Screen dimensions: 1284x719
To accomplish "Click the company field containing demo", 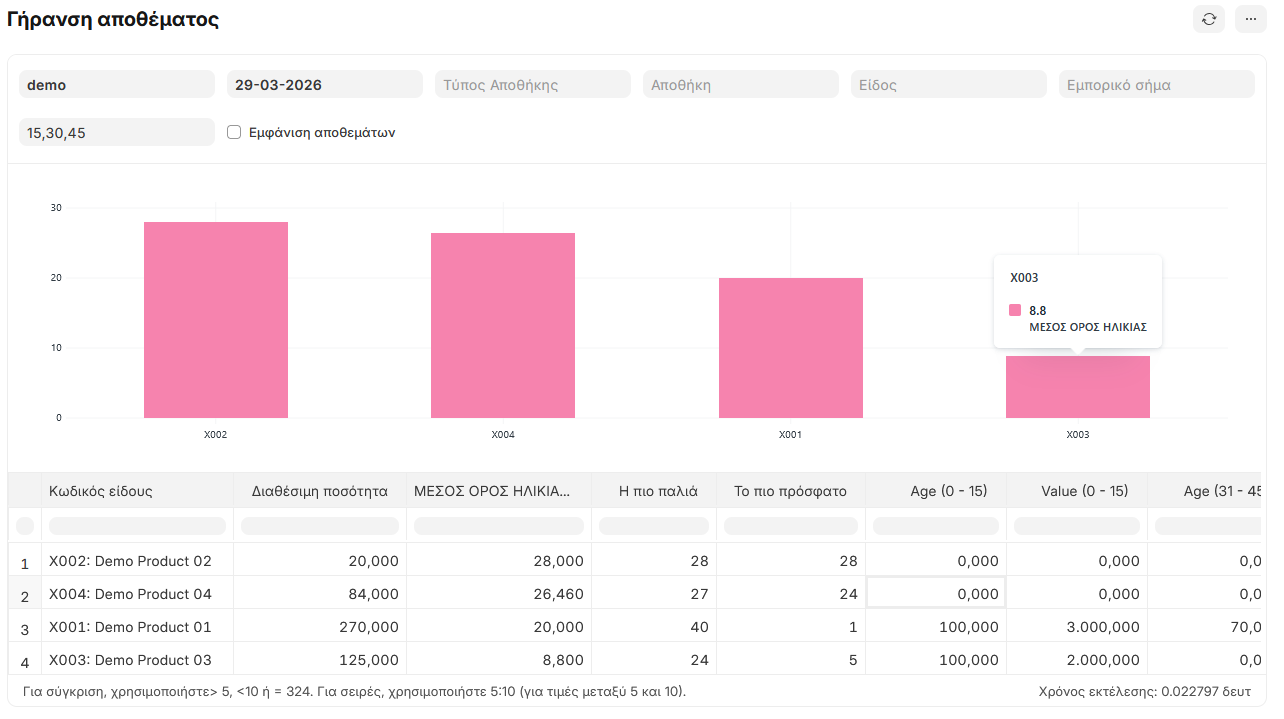I will click(116, 85).
